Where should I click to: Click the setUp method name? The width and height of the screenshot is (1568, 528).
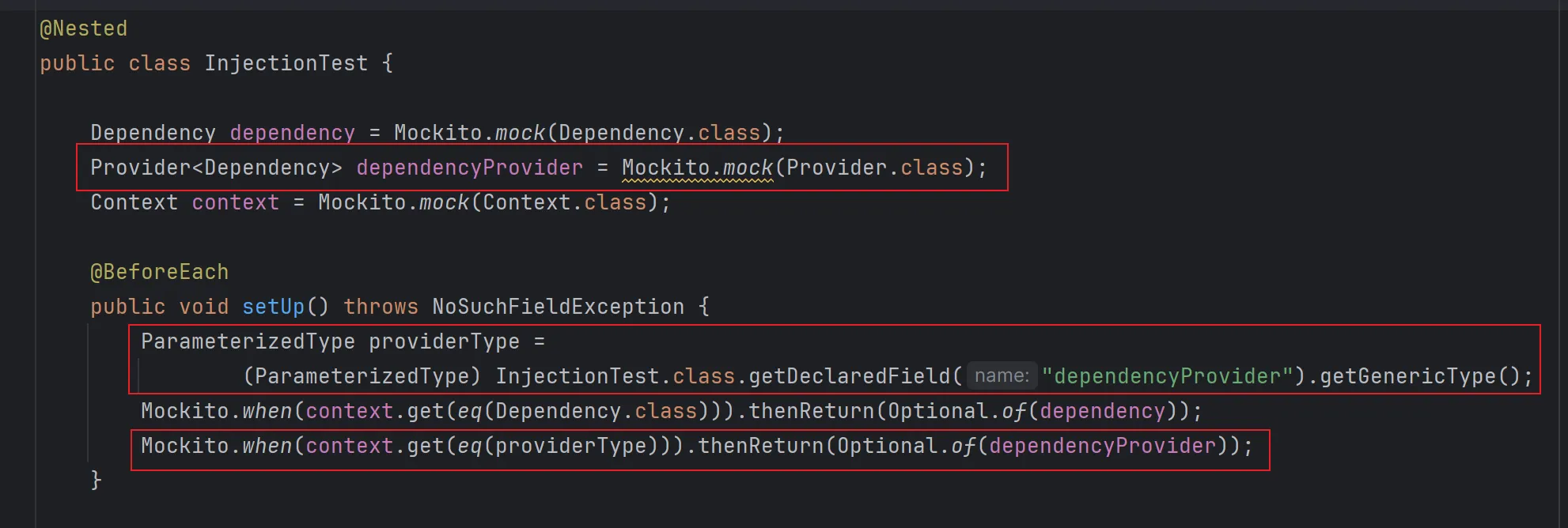coord(273,307)
